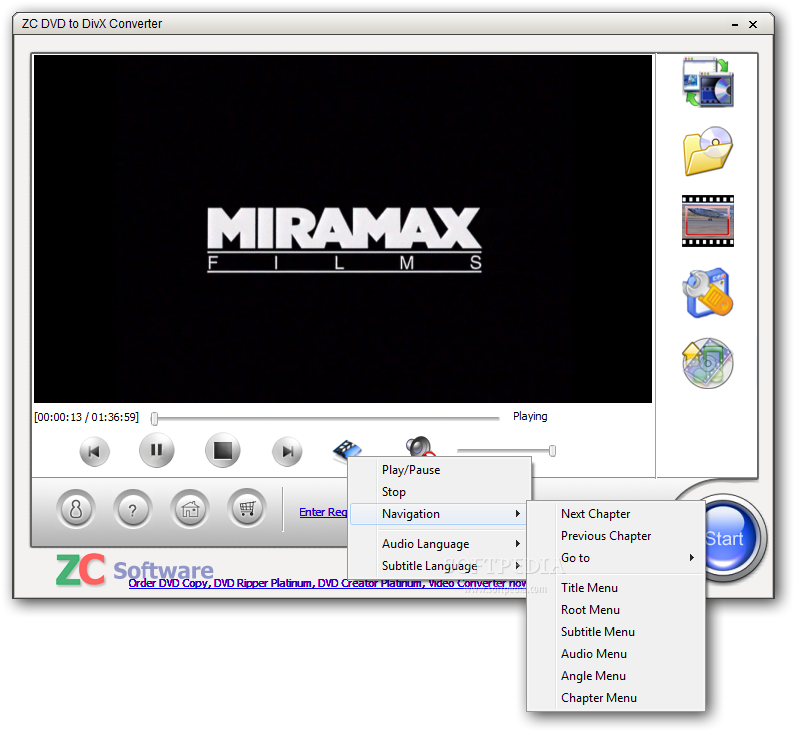Open settings via wrench and tag icon

click(x=708, y=293)
